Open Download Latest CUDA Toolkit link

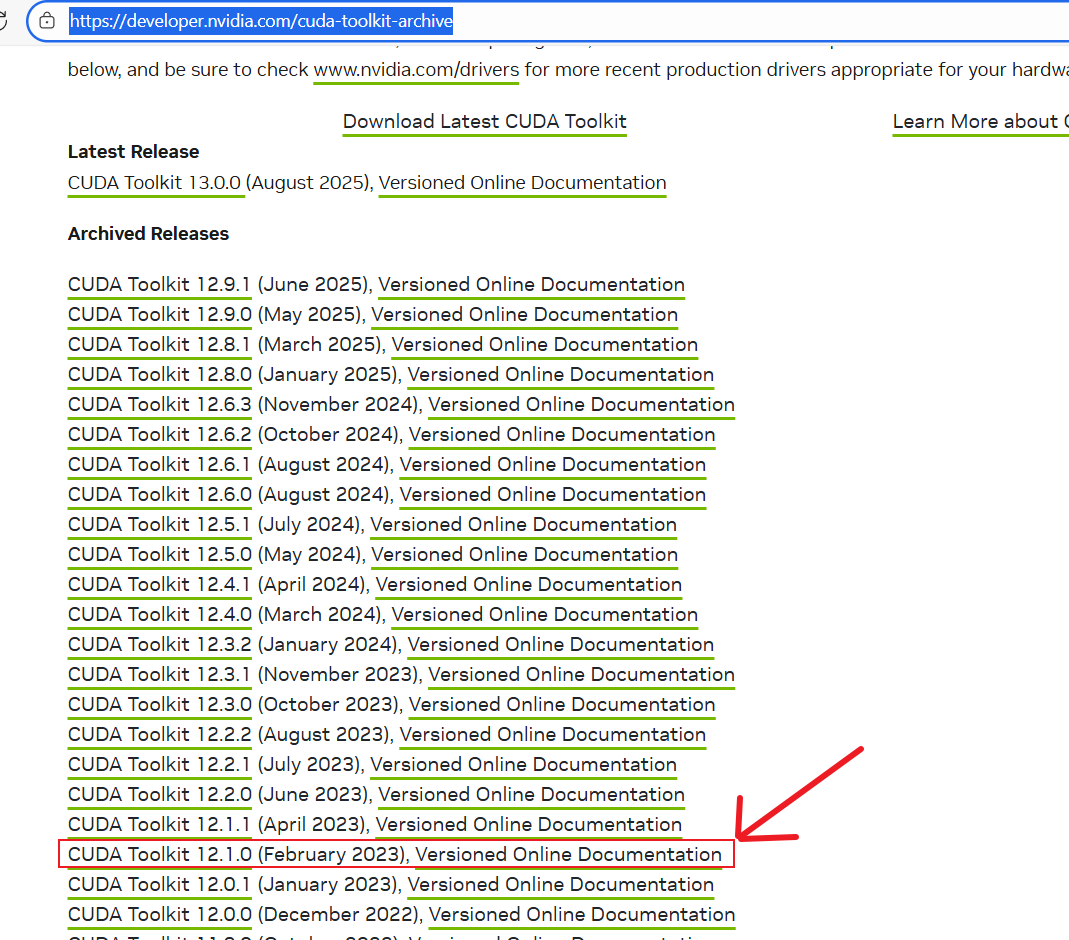[485, 121]
